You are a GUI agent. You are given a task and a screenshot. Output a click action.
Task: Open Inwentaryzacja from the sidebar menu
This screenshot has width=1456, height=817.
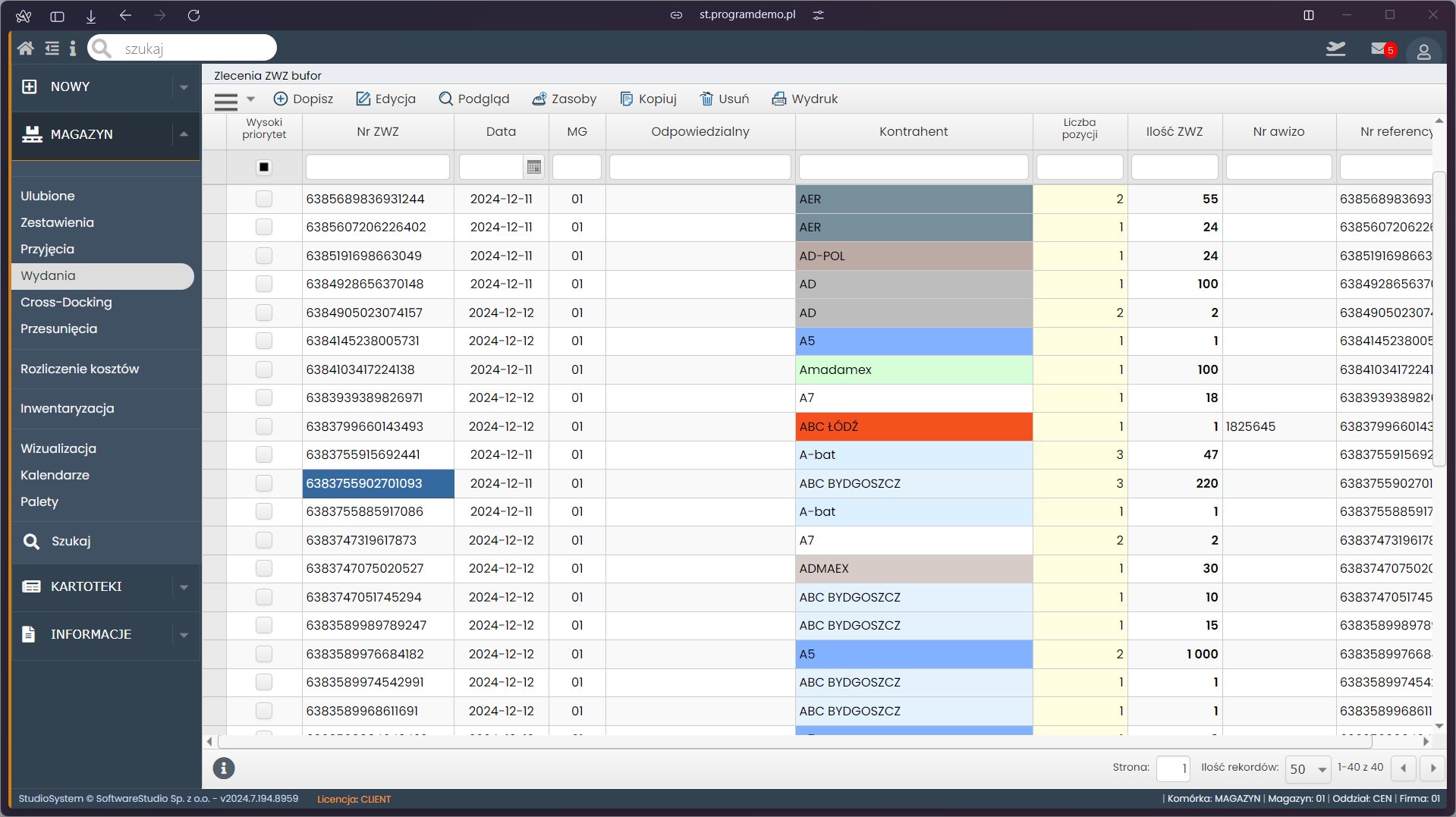(68, 408)
